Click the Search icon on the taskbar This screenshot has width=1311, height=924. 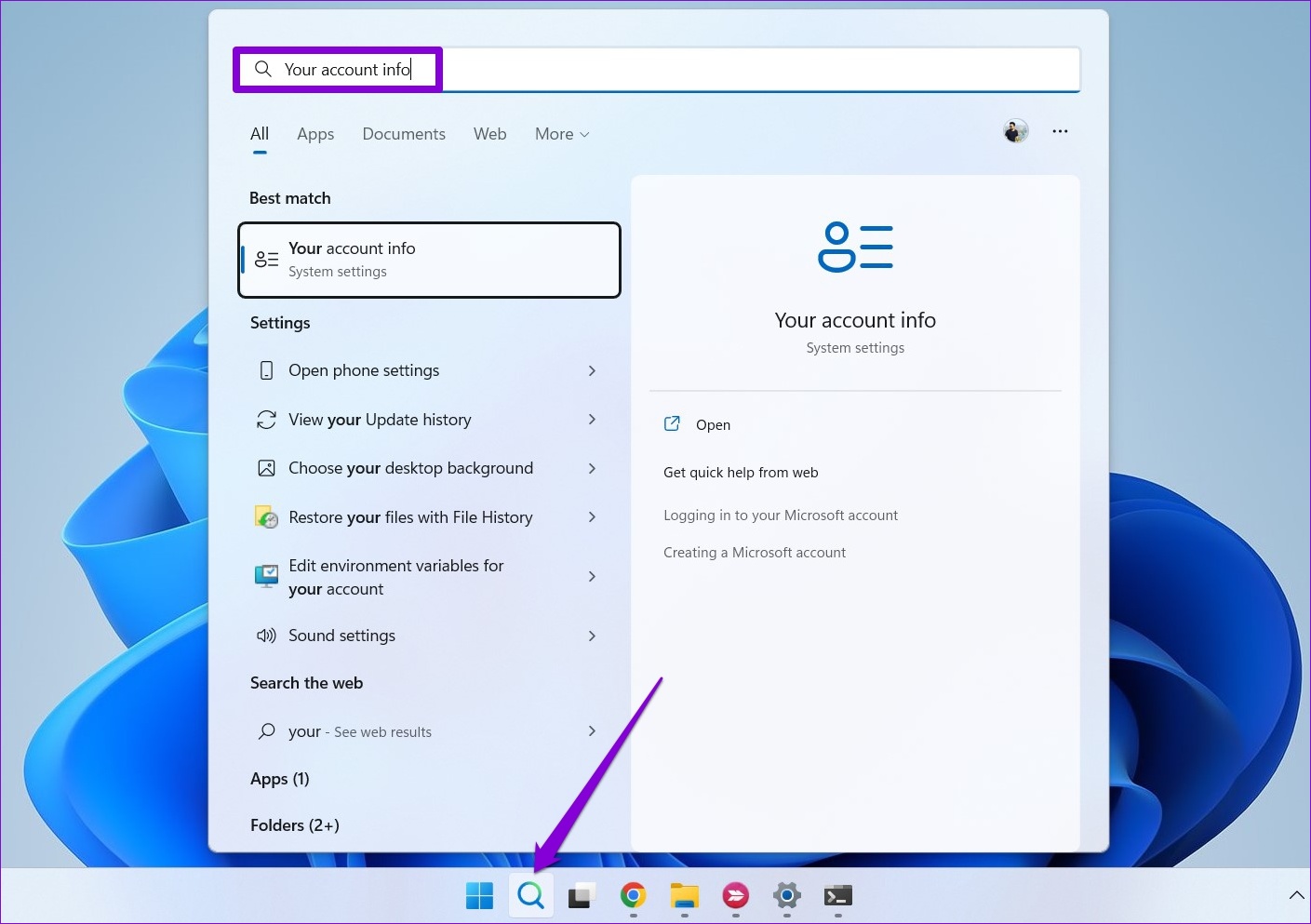[x=530, y=896]
